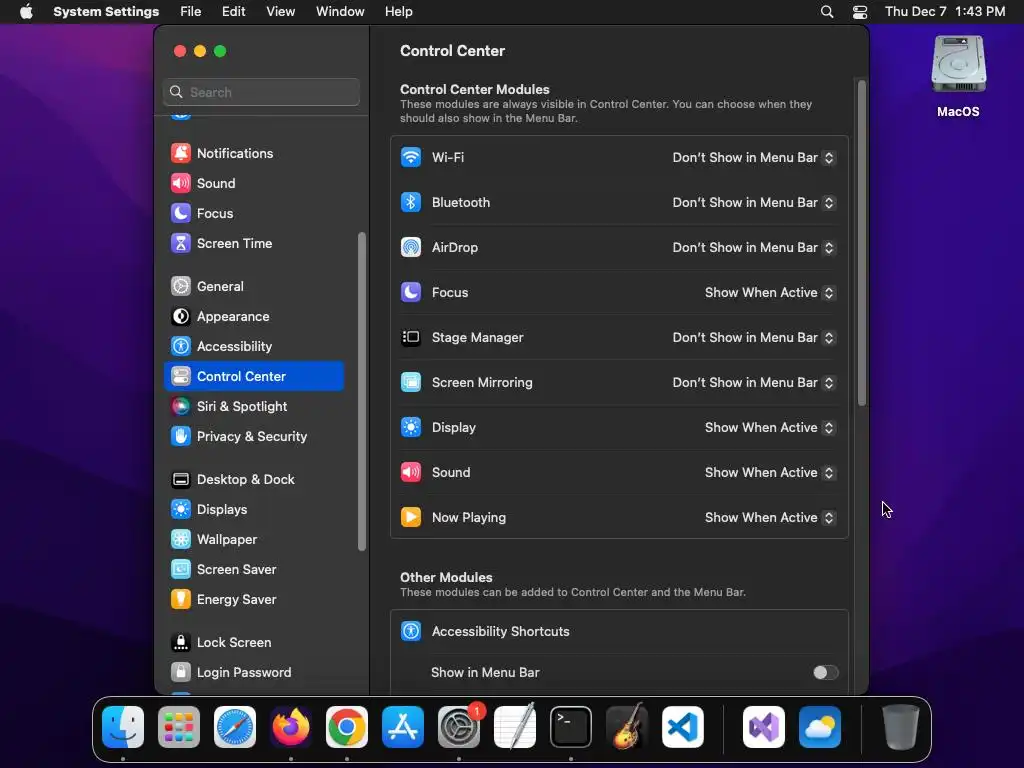This screenshot has width=1024, height=768.
Task: Select the Control Center sidebar item
Action: pos(253,377)
